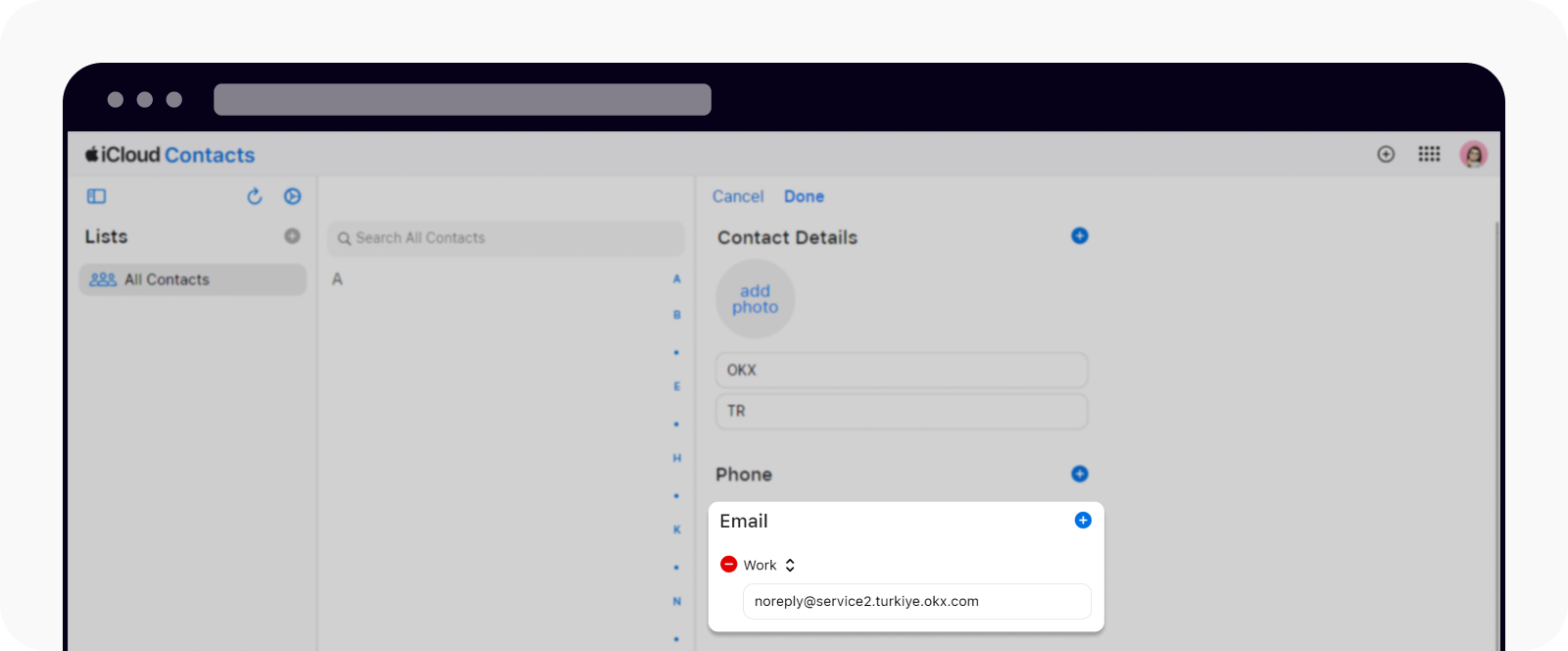Click Done to save contact
Screen dimensions: 1568x651
point(804,196)
